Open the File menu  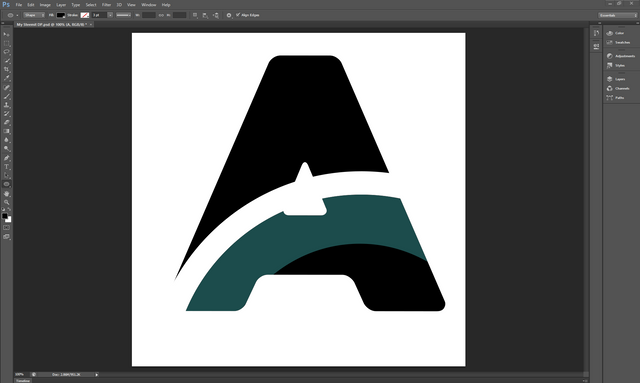(x=19, y=5)
